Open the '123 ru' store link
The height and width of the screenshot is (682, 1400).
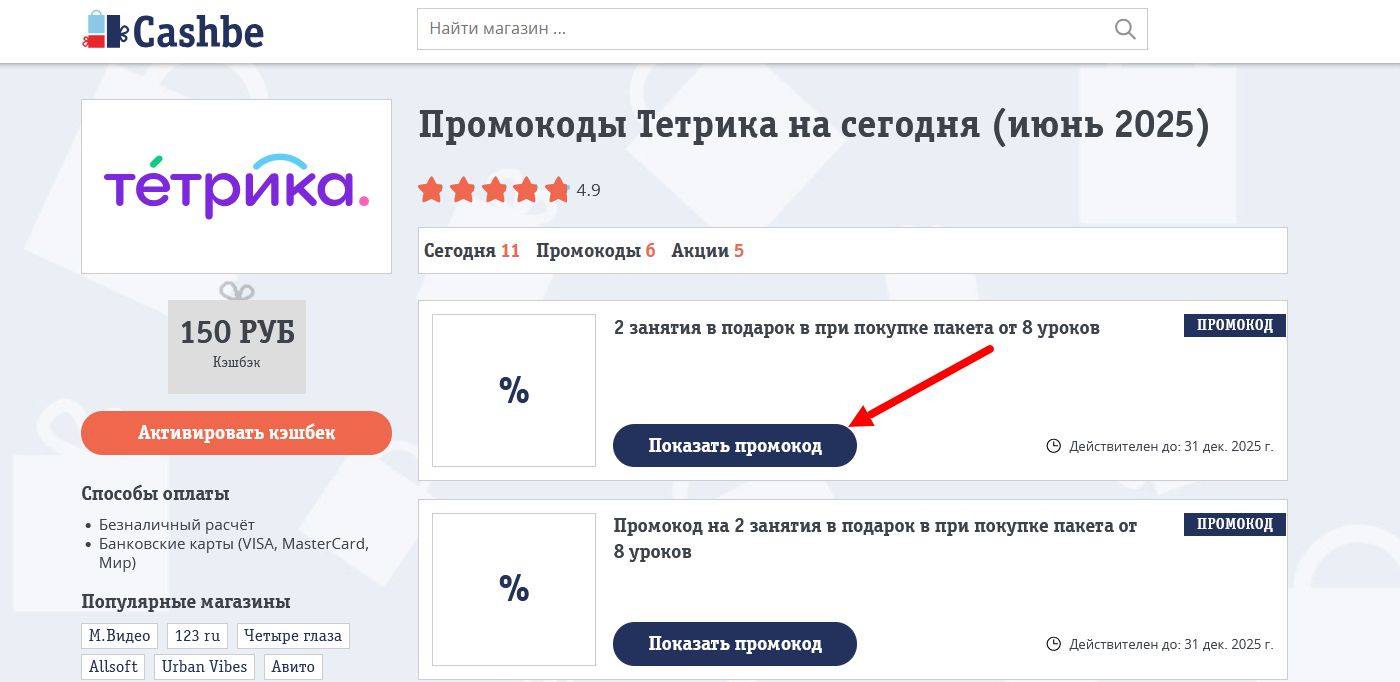(x=198, y=636)
